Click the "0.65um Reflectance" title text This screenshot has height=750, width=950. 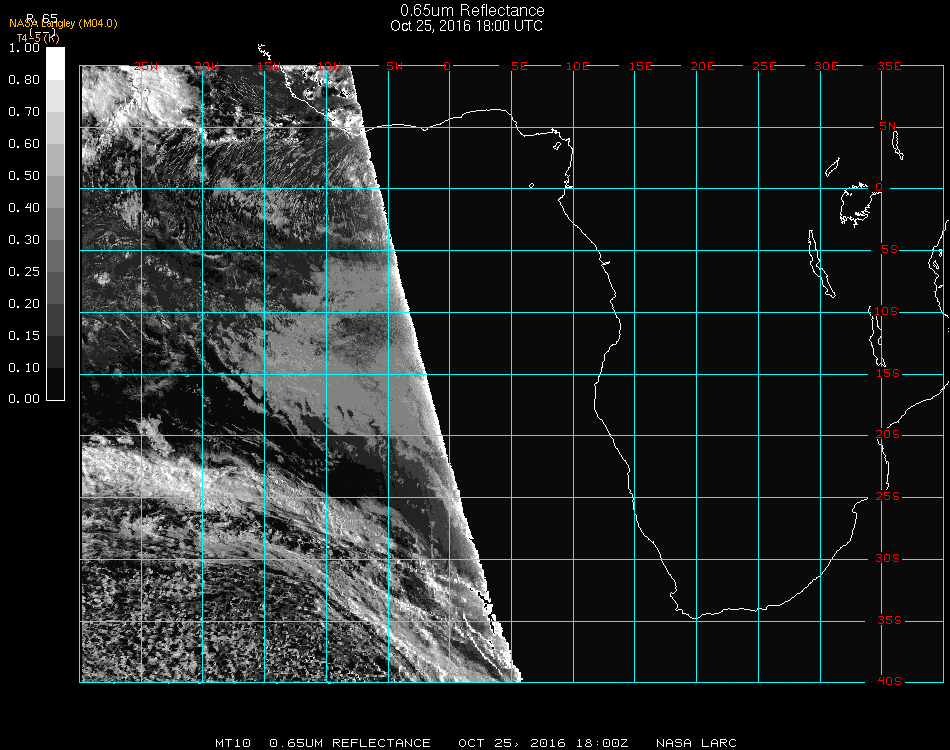[472, 11]
